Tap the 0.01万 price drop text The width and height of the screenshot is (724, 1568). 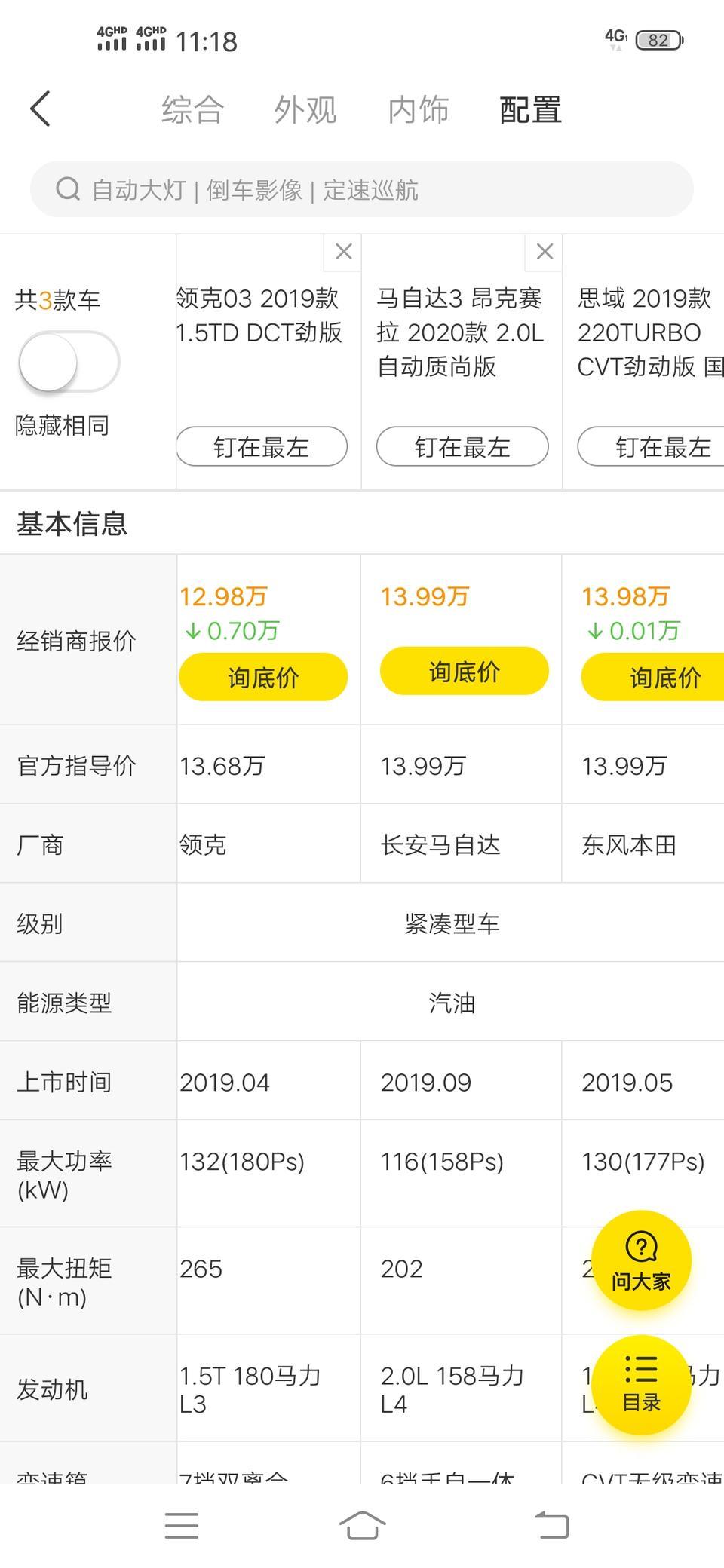[634, 631]
